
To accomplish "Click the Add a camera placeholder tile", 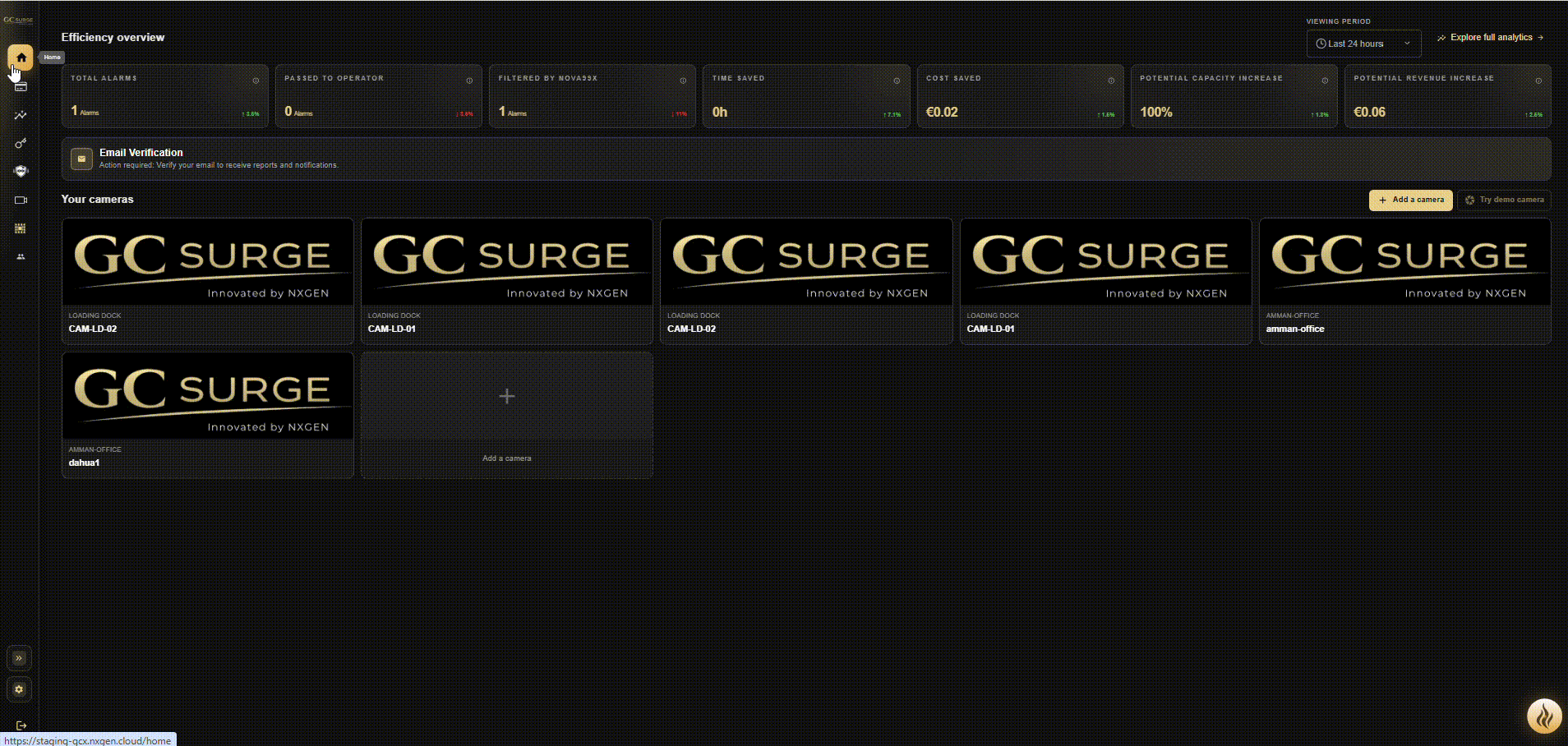I will pos(507,415).
